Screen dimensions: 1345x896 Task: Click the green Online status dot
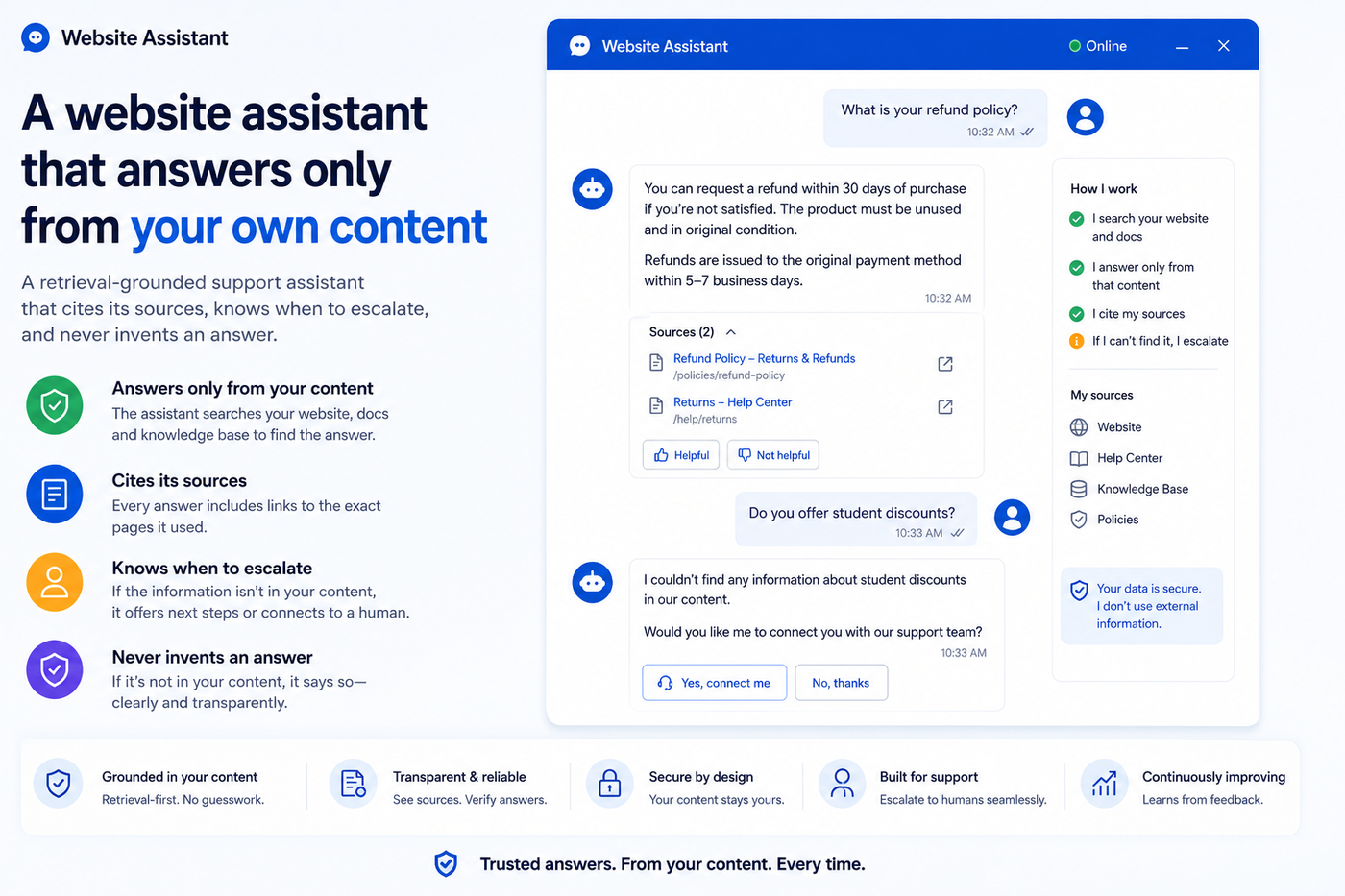click(1075, 46)
